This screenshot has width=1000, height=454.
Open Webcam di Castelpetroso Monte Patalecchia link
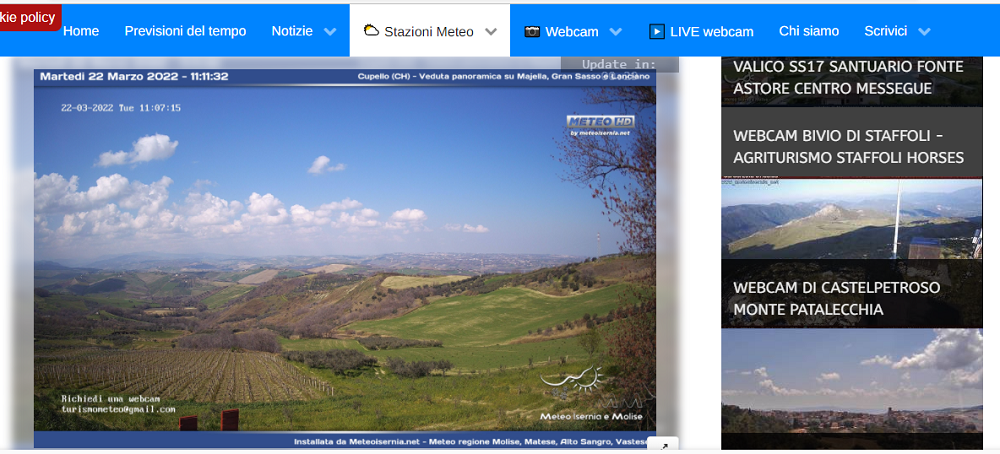(836, 298)
